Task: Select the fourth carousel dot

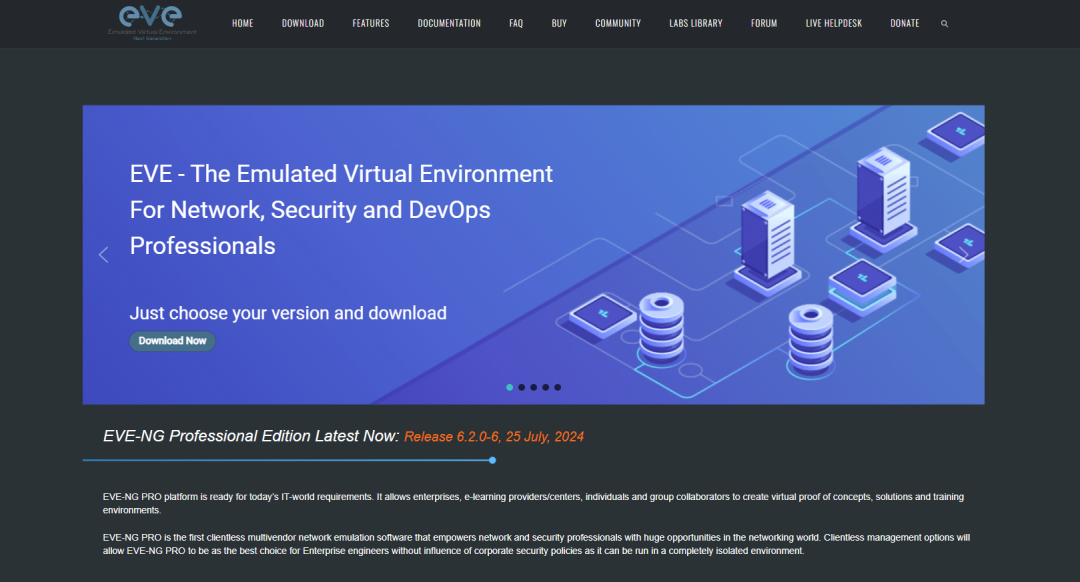Action: click(x=546, y=387)
